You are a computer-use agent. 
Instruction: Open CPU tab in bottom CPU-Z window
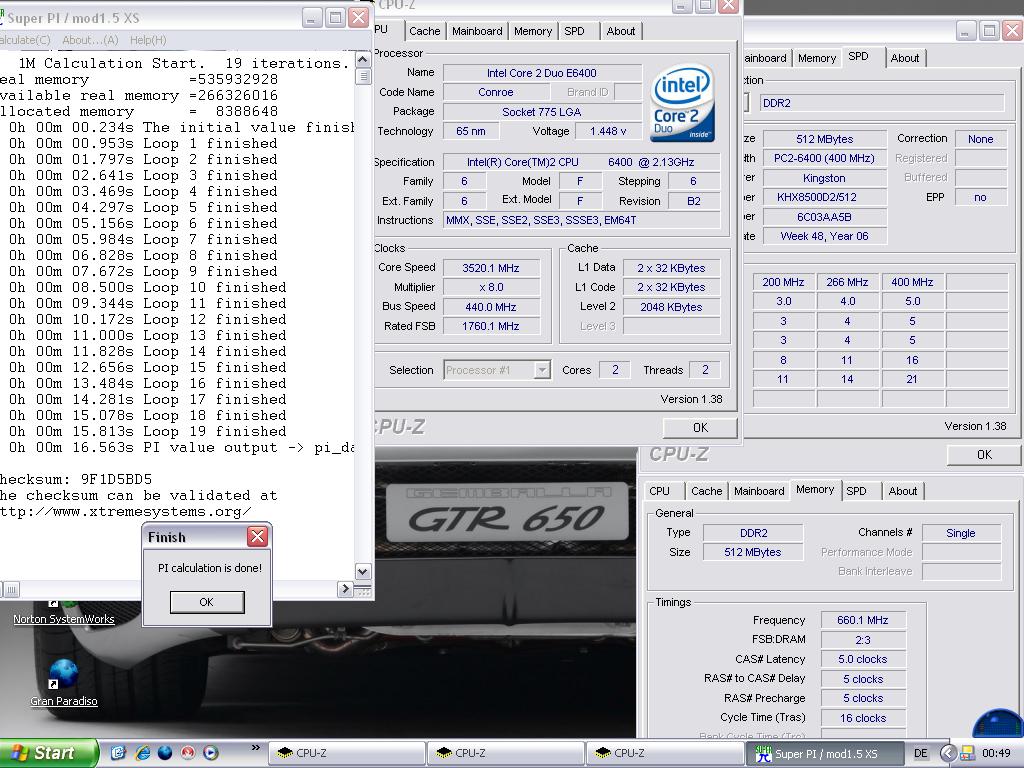point(660,491)
